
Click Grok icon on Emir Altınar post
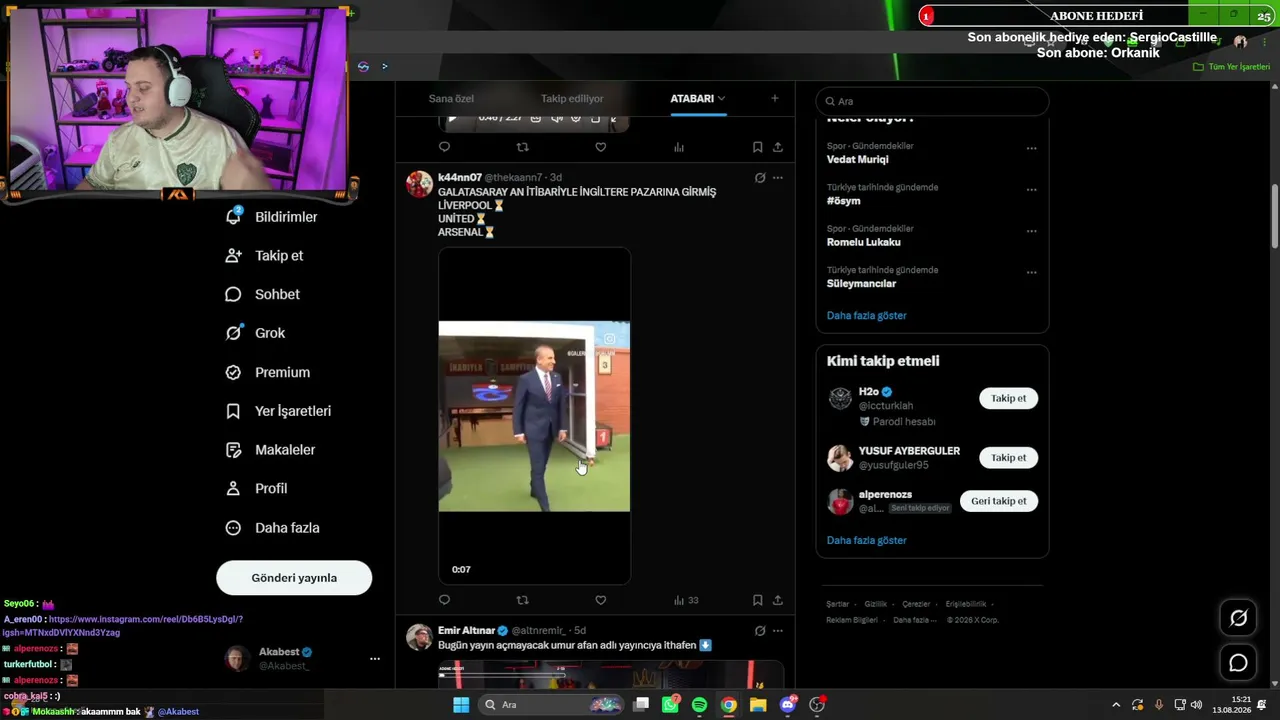point(760,631)
